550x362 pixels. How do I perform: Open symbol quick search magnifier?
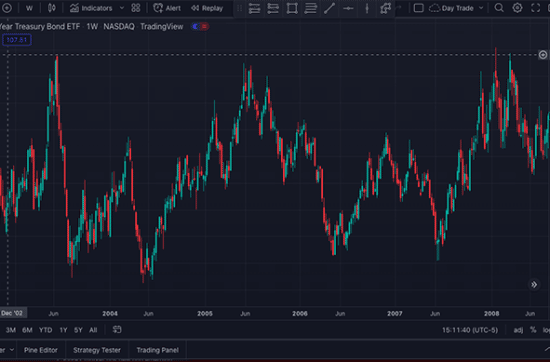click(x=499, y=8)
